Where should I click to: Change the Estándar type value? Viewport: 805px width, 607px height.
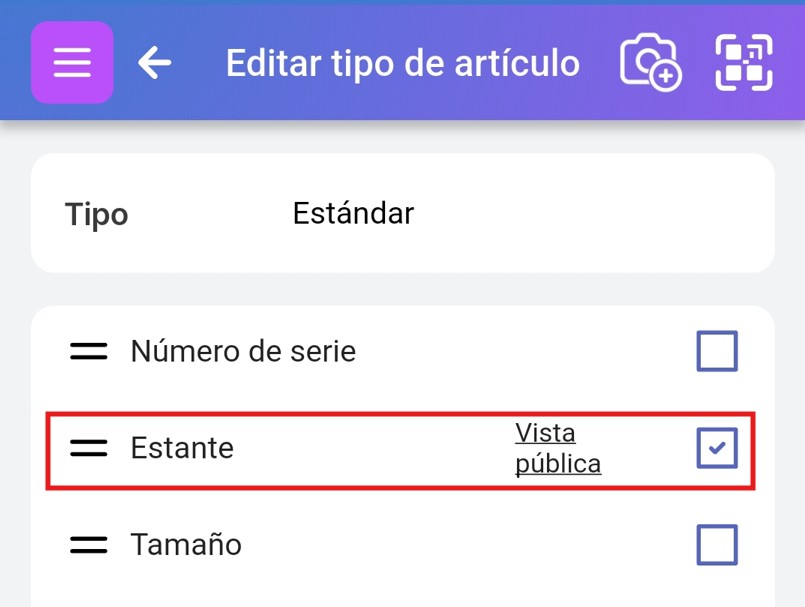353,213
